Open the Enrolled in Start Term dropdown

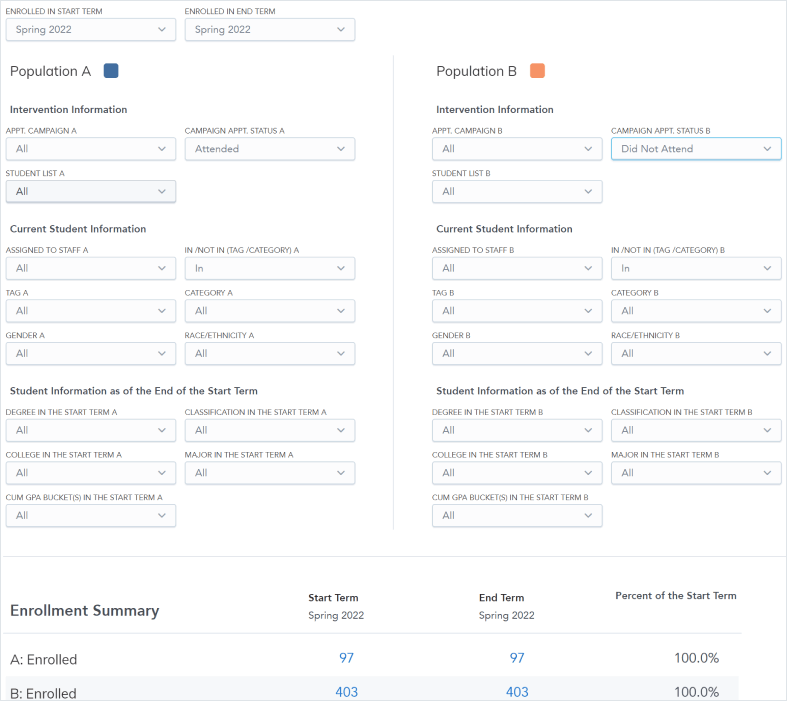(x=90, y=30)
